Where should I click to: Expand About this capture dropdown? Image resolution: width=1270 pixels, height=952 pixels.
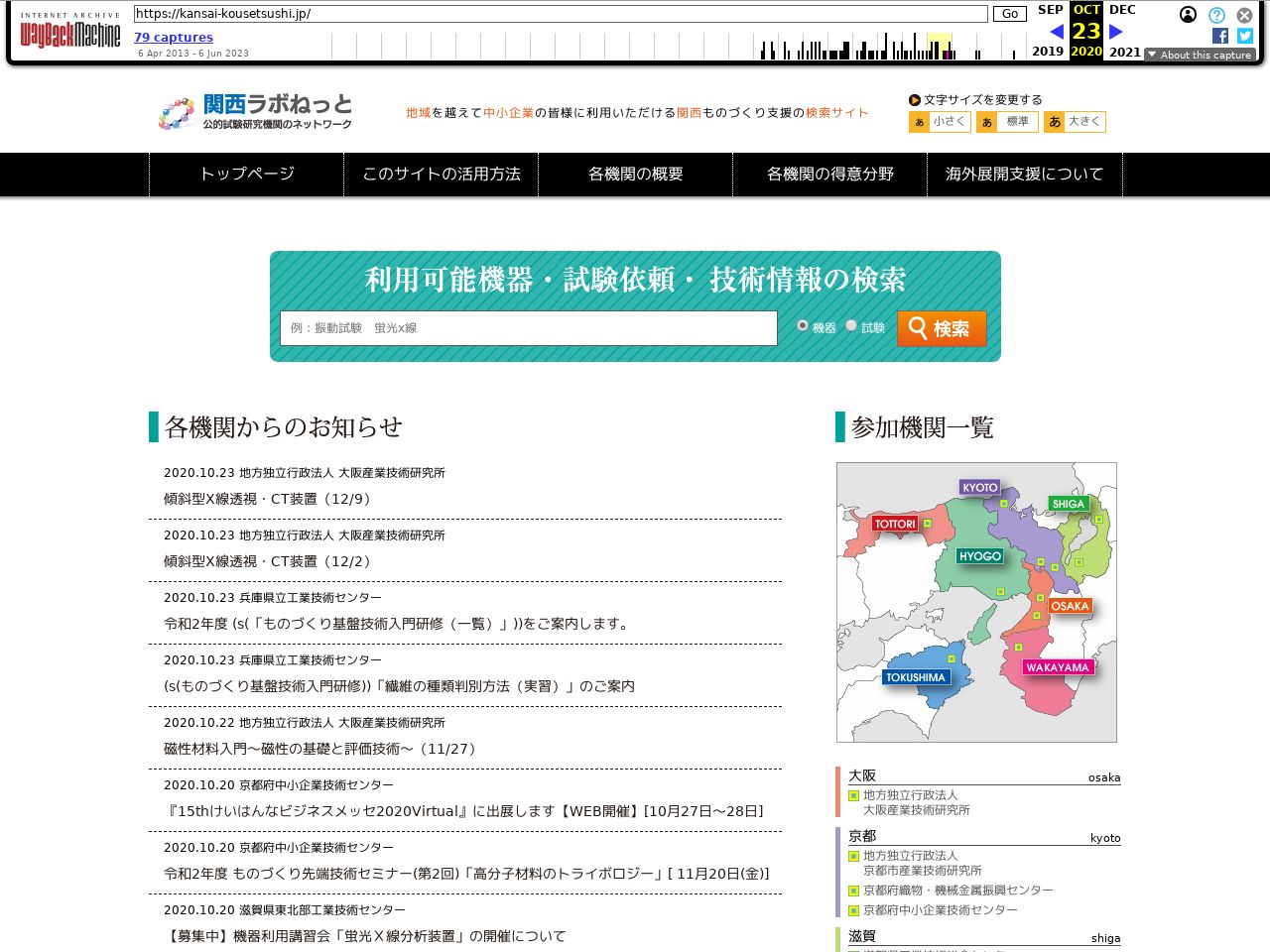click(x=1200, y=55)
